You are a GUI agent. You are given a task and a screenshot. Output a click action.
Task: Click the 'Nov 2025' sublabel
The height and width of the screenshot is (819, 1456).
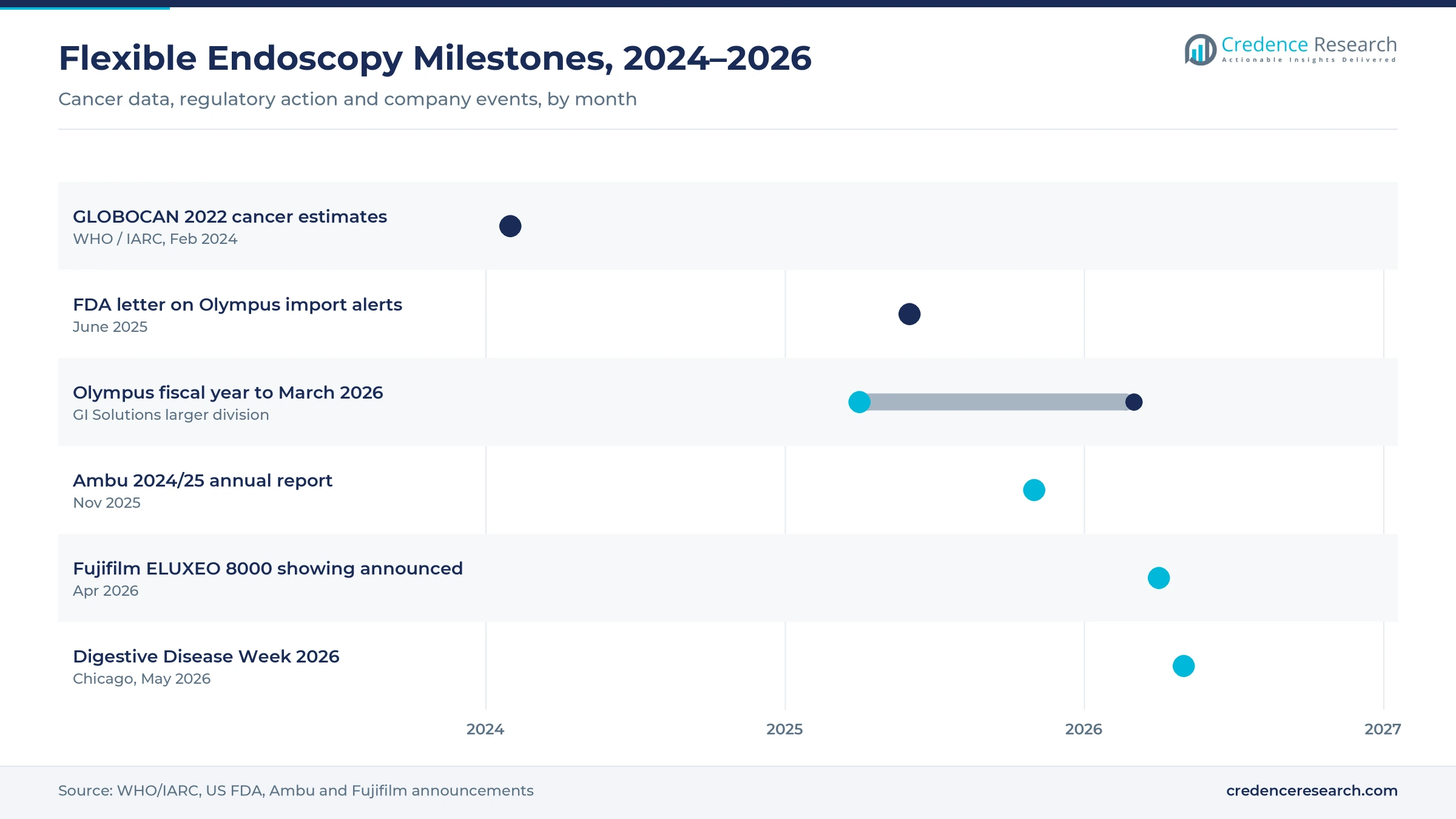pyautogui.click(x=107, y=503)
